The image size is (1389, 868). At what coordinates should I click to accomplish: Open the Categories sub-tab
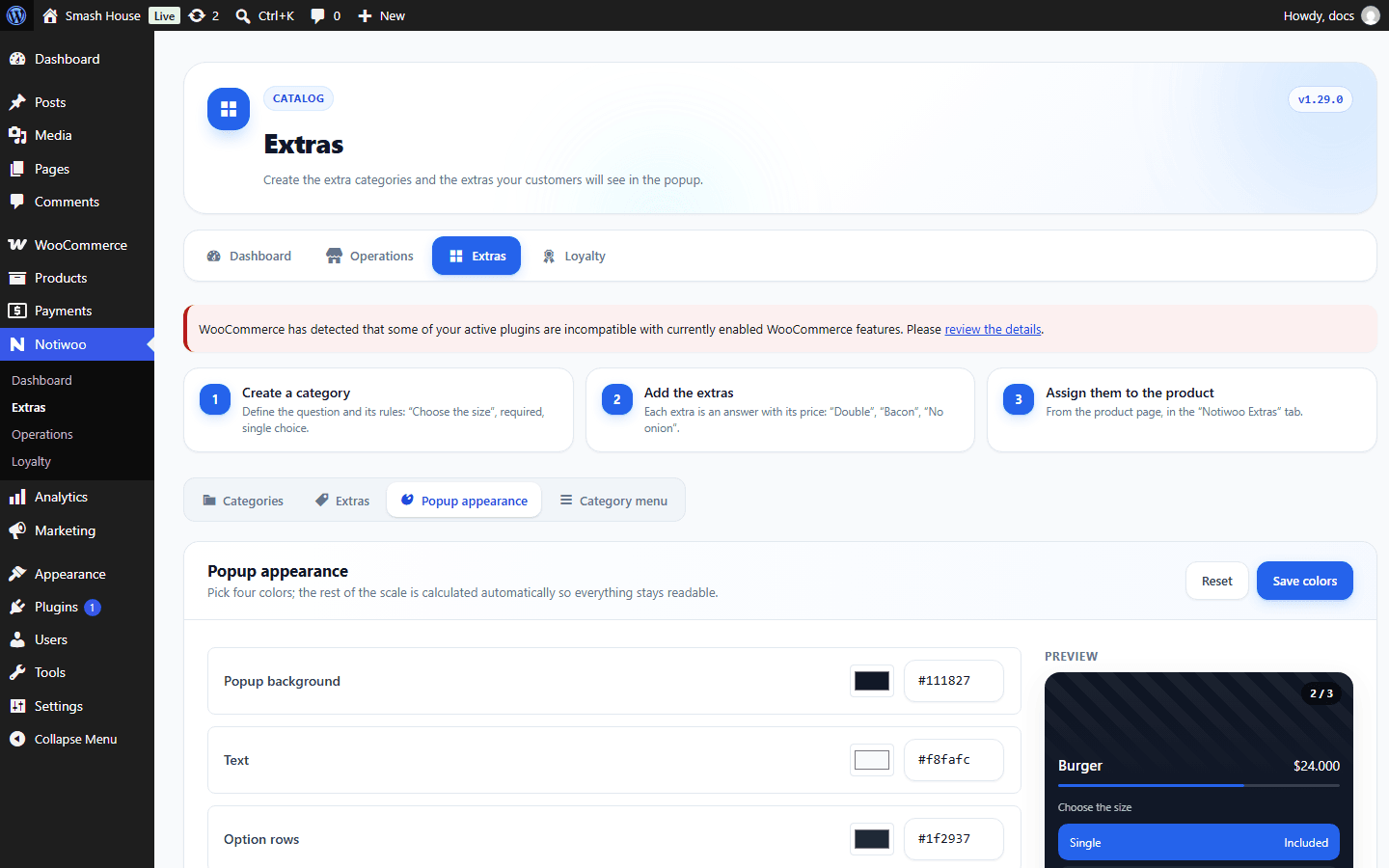point(243,501)
